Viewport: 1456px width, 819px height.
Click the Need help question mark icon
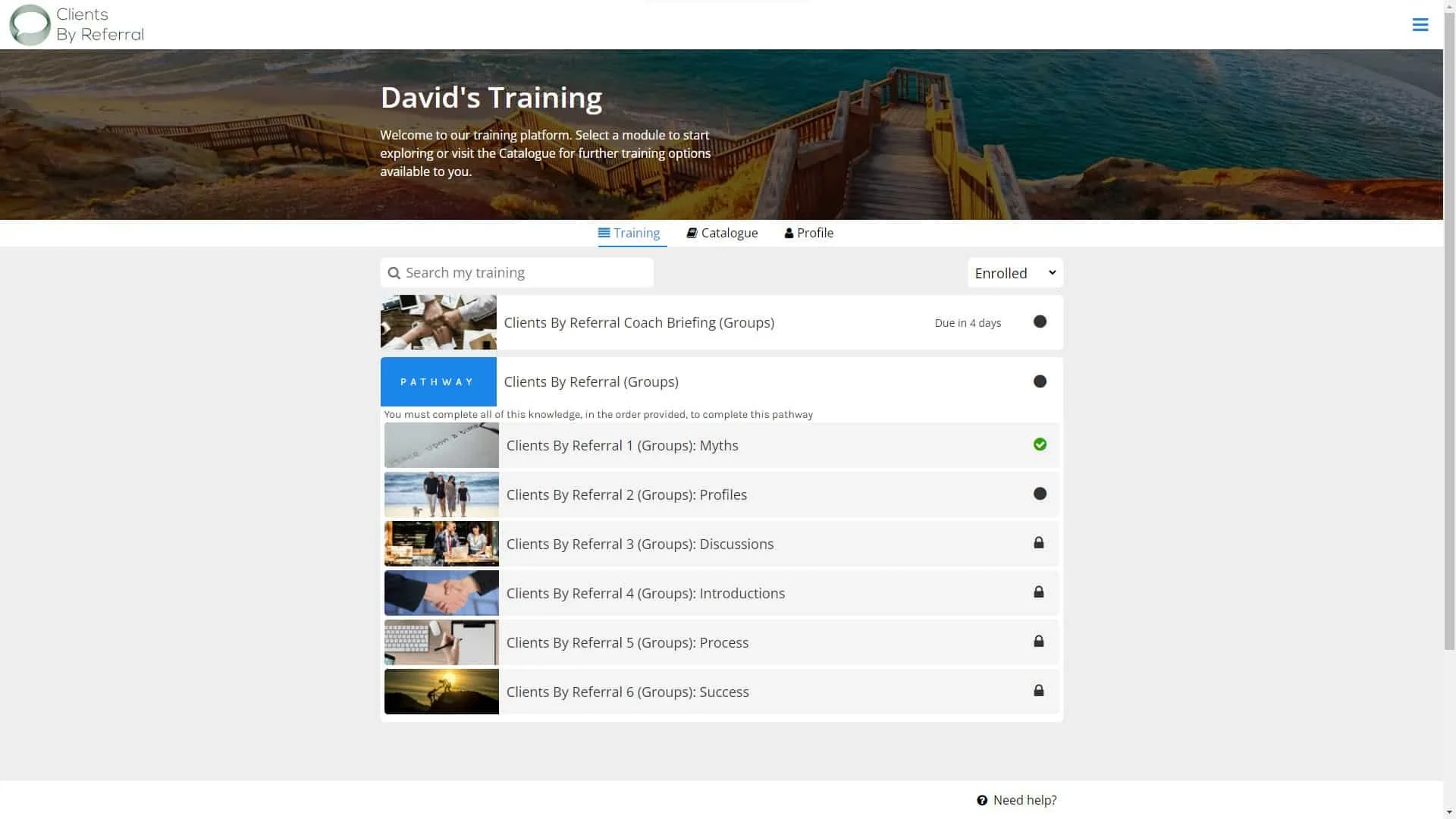click(x=982, y=800)
